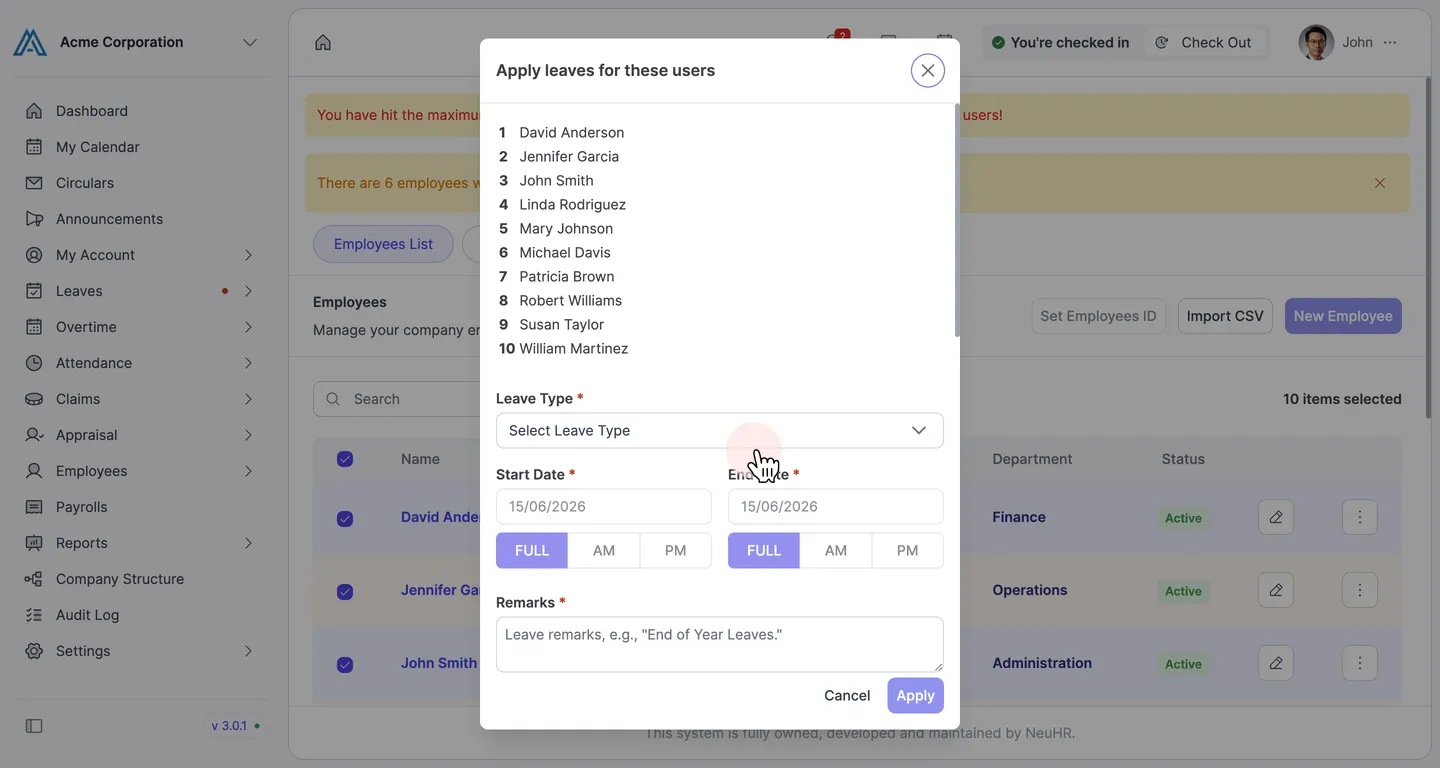Screen dimensions: 1440x768
Task: Select PM for end date
Action: [908, 551]
